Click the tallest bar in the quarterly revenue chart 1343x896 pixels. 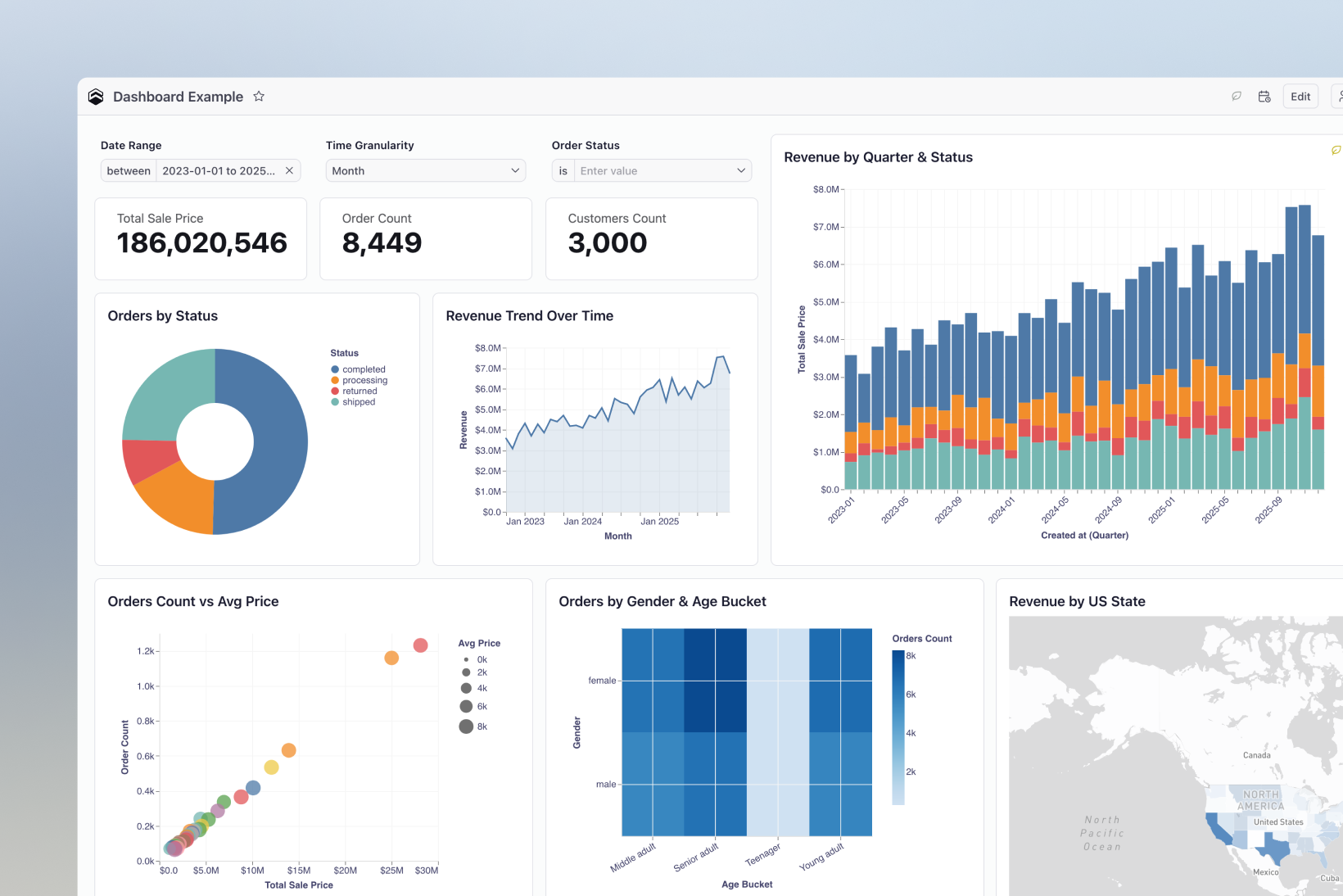click(x=1305, y=347)
